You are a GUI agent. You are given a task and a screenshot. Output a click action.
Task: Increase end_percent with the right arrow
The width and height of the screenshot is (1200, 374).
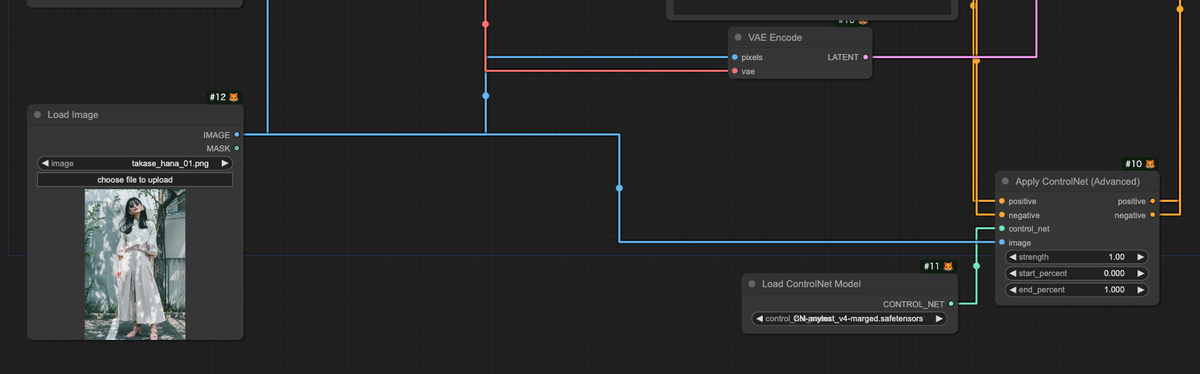click(1141, 289)
